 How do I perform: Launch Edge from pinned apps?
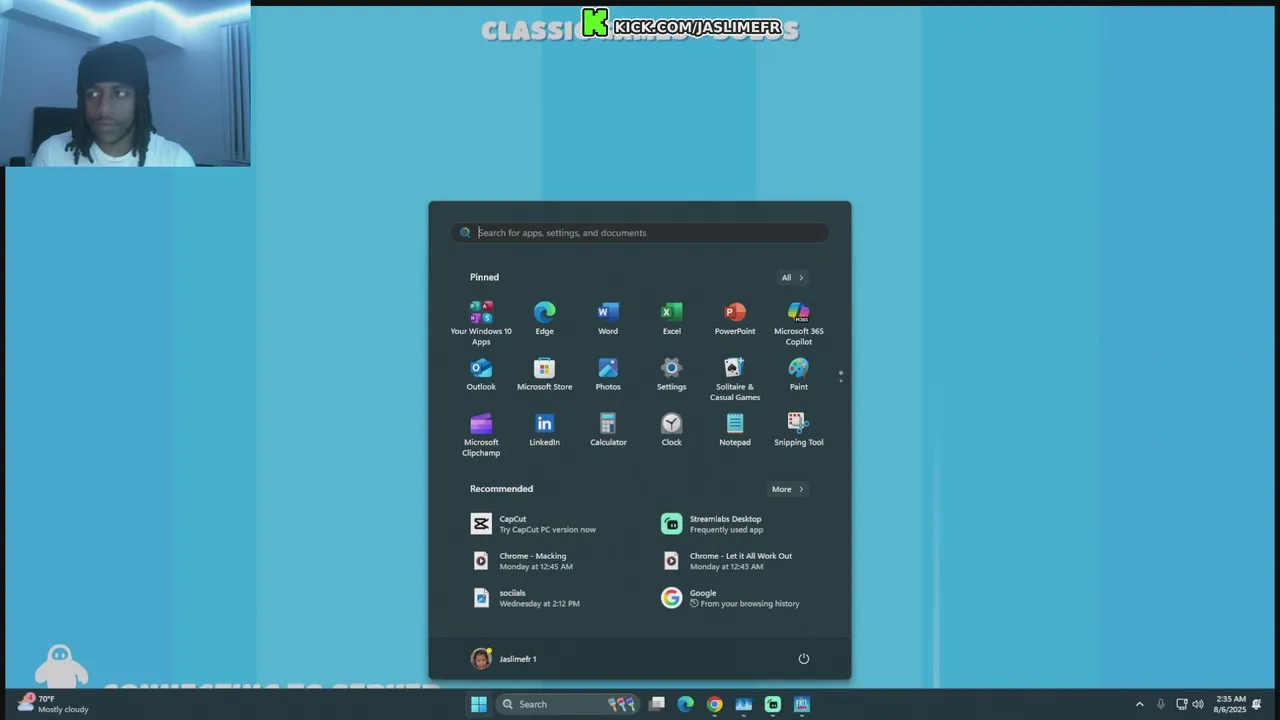[x=544, y=319]
